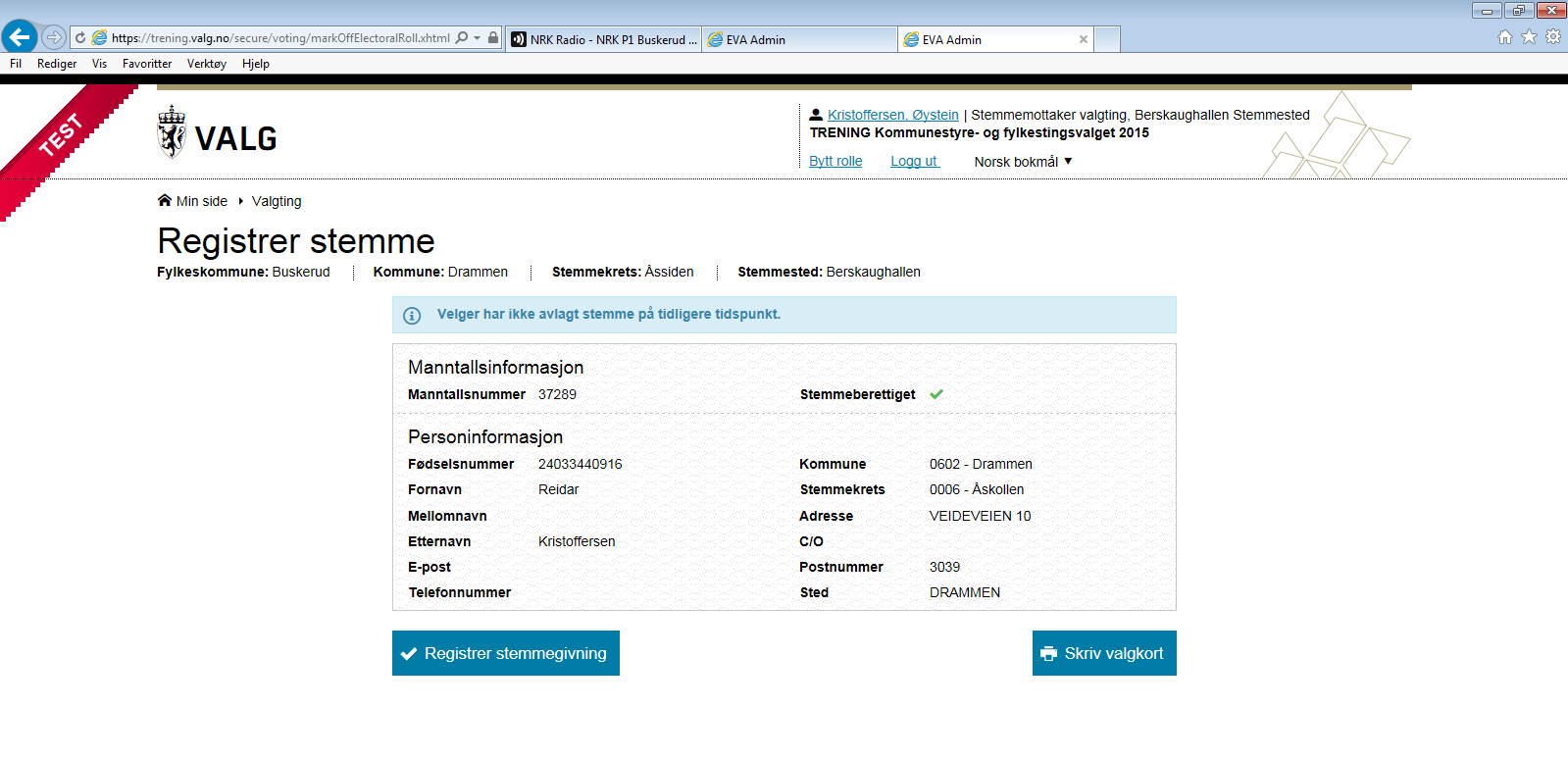
Task: Click TRENING Kommunestyre- og fylkestingsvalget 2015 text
Action: click(x=980, y=132)
